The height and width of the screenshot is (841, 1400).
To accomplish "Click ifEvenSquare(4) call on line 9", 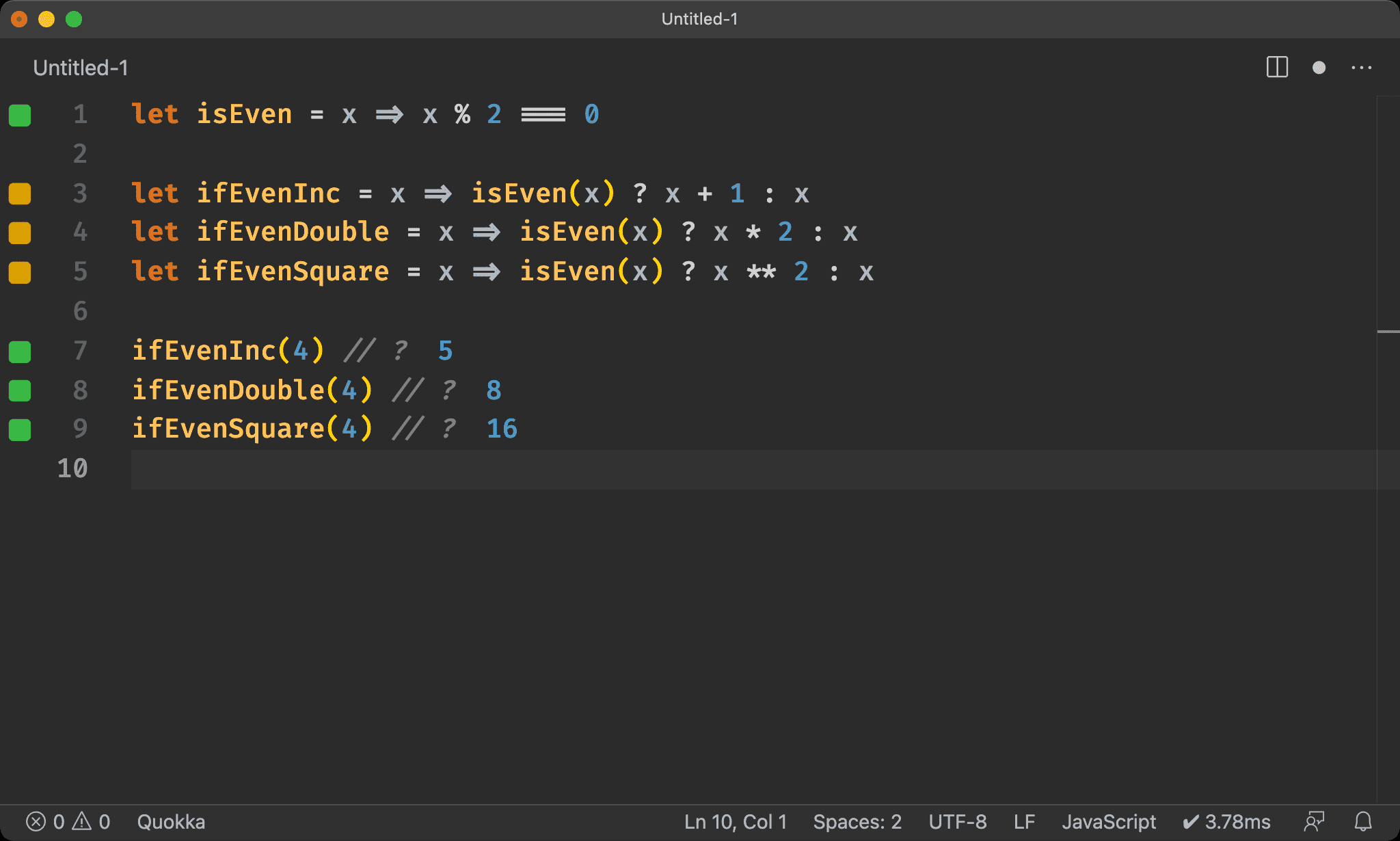I will [x=252, y=429].
